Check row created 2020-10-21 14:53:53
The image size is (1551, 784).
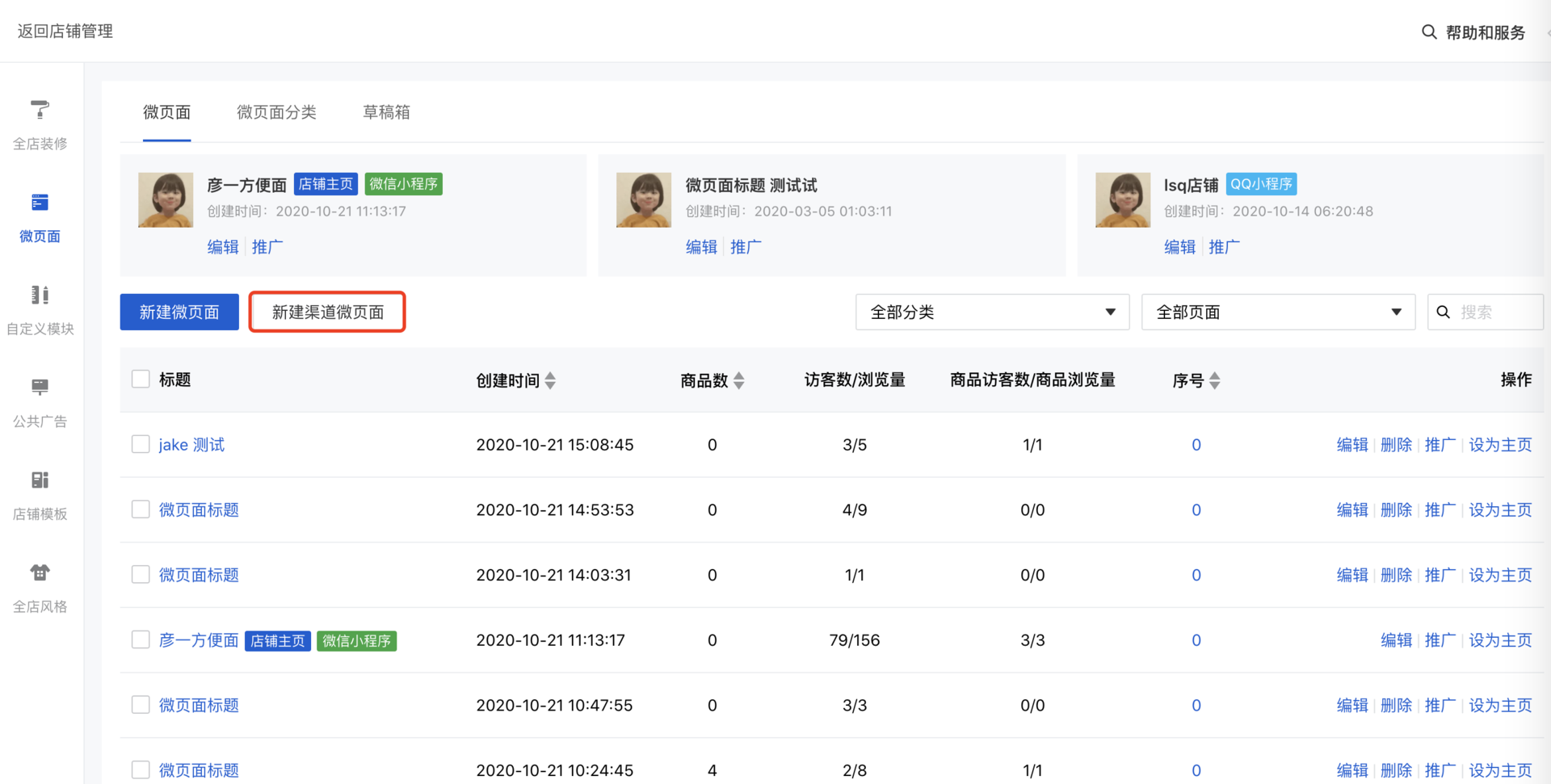tap(141, 509)
